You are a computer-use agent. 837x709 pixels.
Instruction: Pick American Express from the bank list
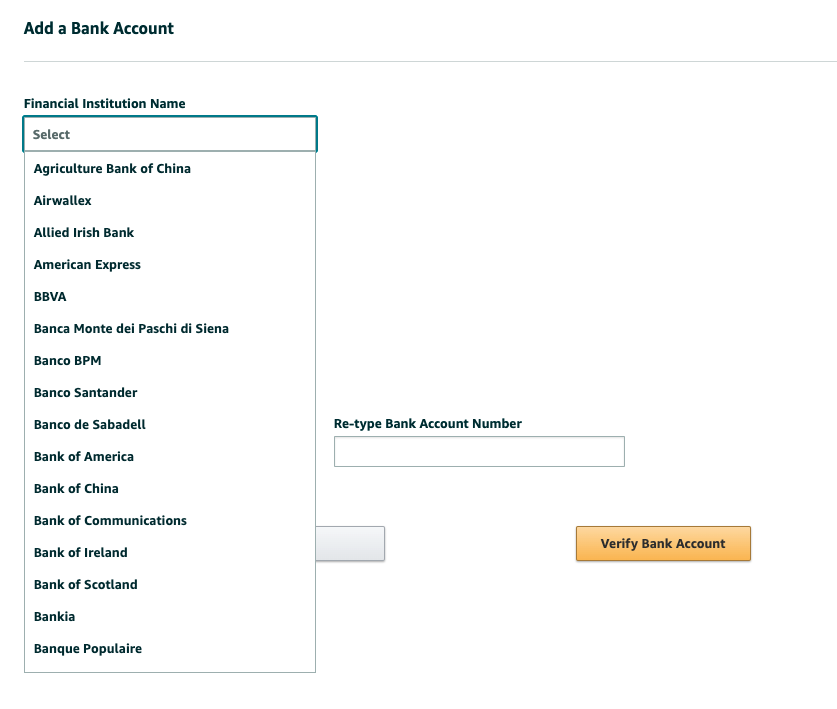86,264
